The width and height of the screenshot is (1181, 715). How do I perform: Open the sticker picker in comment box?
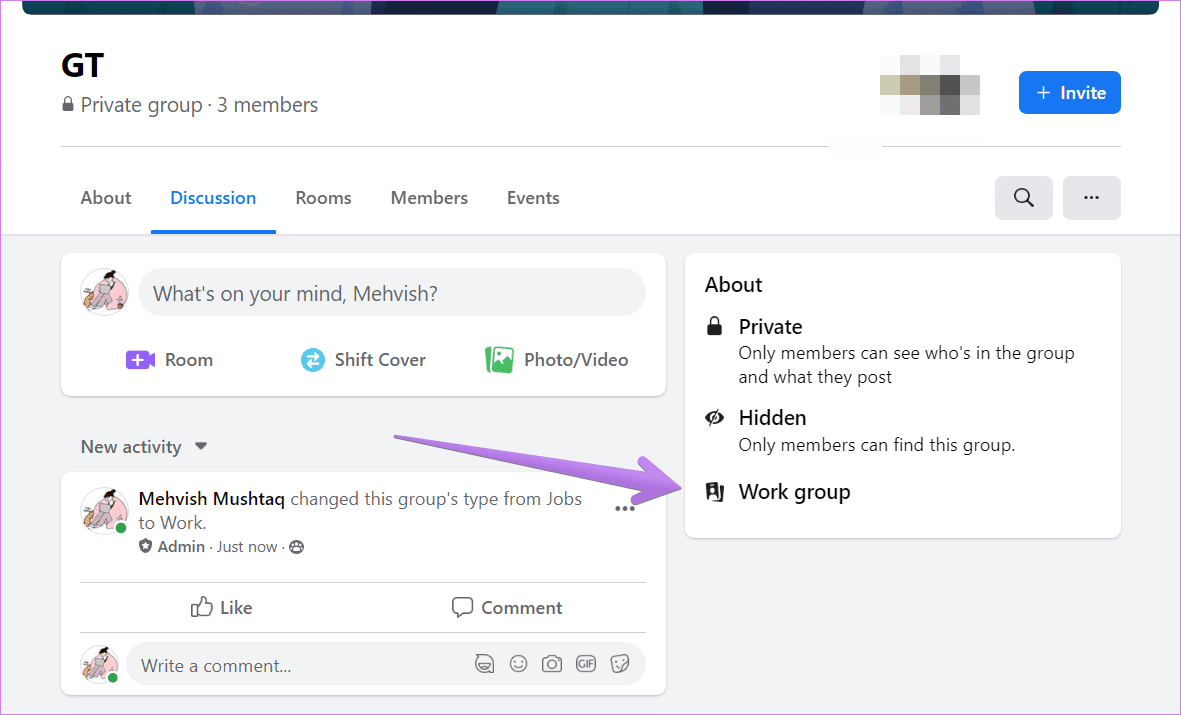pyautogui.click(x=619, y=664)
